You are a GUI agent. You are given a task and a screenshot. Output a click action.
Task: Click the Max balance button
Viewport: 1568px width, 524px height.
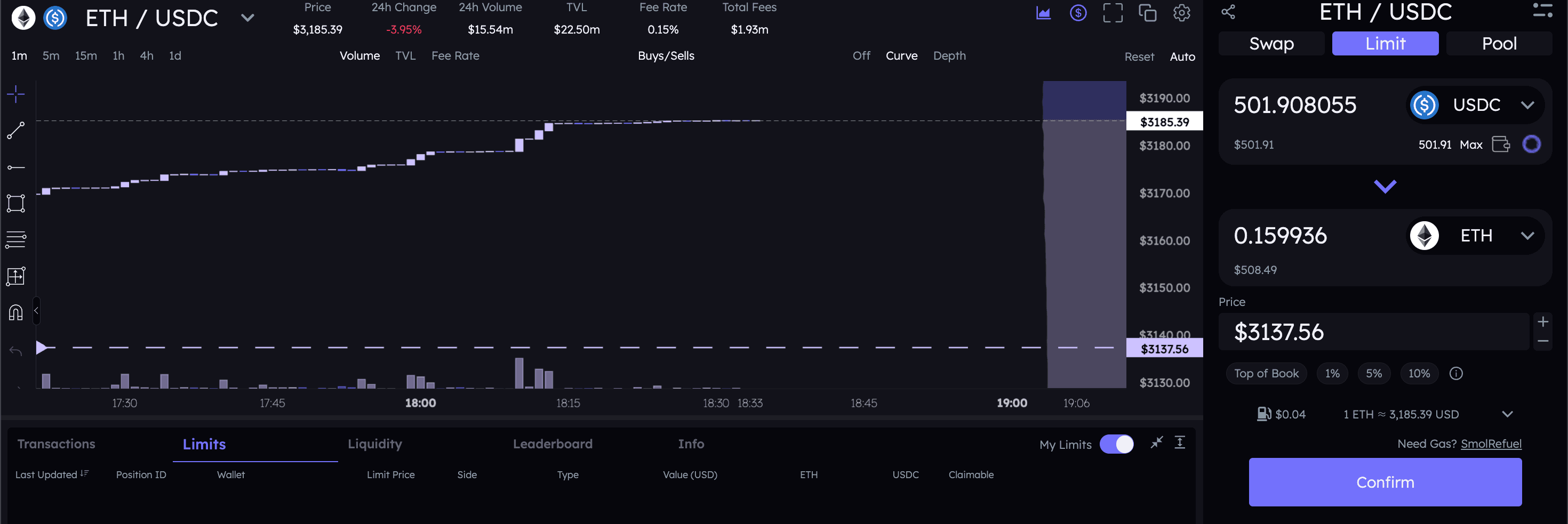[1470, 144]
